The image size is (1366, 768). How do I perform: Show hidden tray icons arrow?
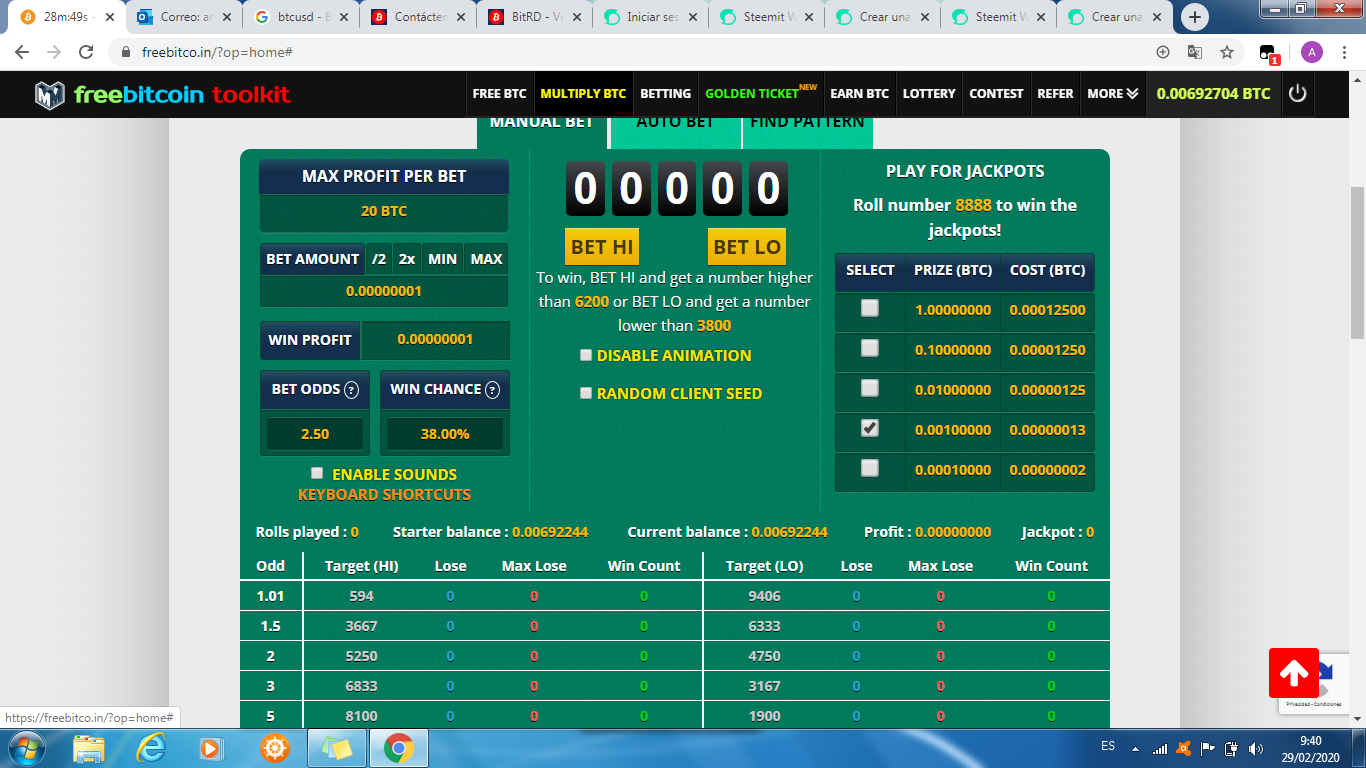pyautogui.click(x=1134, y=748)
